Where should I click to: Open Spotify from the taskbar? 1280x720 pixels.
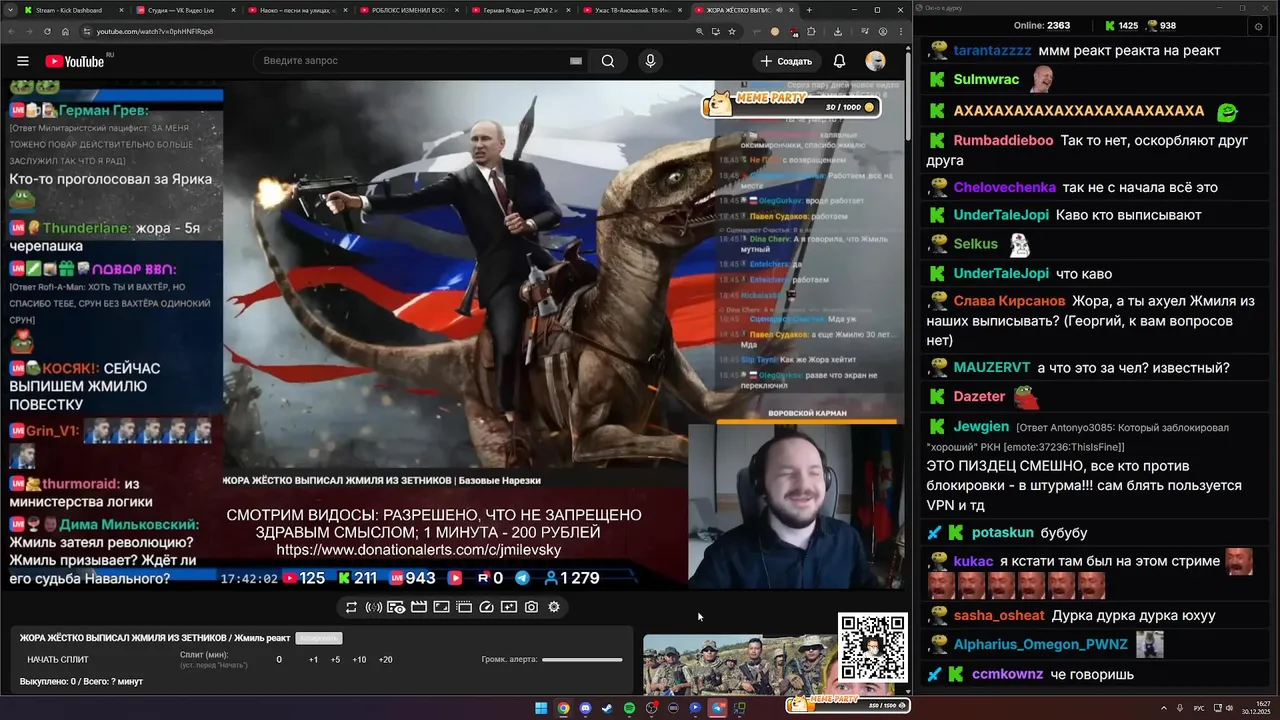click(x=629, y=708)
